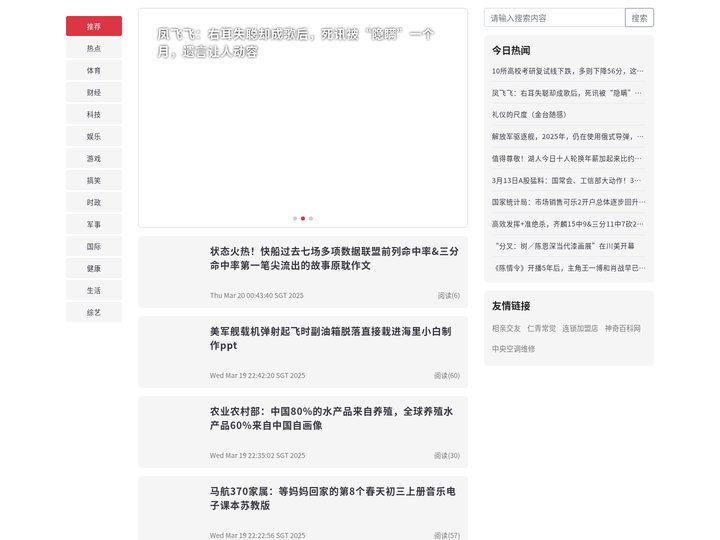The width and height of the screenshot is (720, 540).
Task: Click timestamp Wed Mar 19 22:35:02 SGT 2025
Action: coord(257,456)
